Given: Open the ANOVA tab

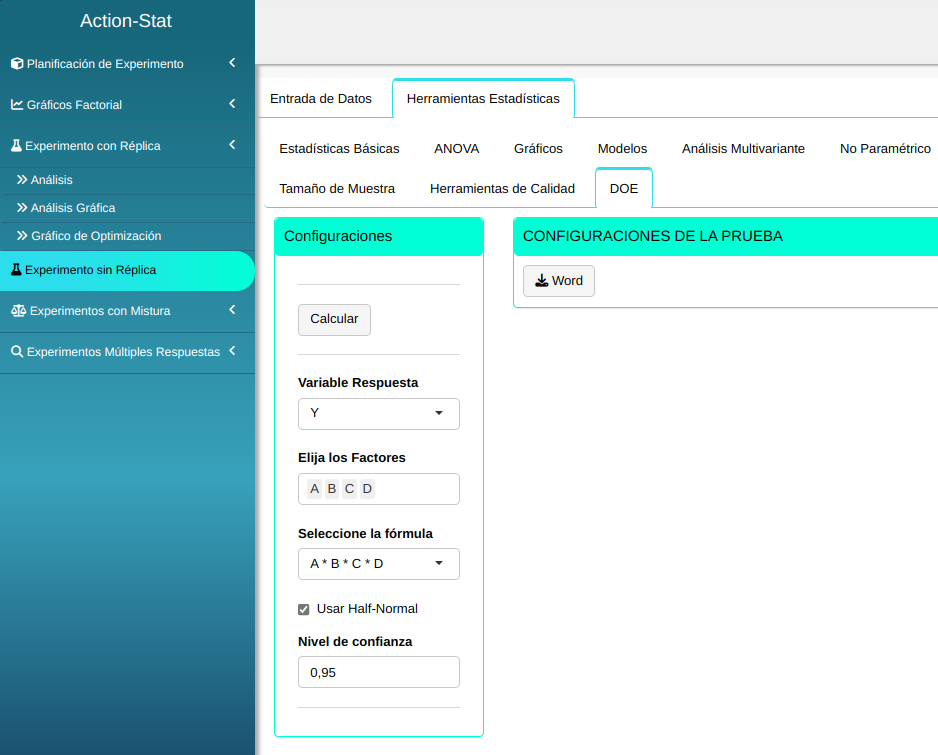Looking at the screenshot, I should click(x=456, y=149).
